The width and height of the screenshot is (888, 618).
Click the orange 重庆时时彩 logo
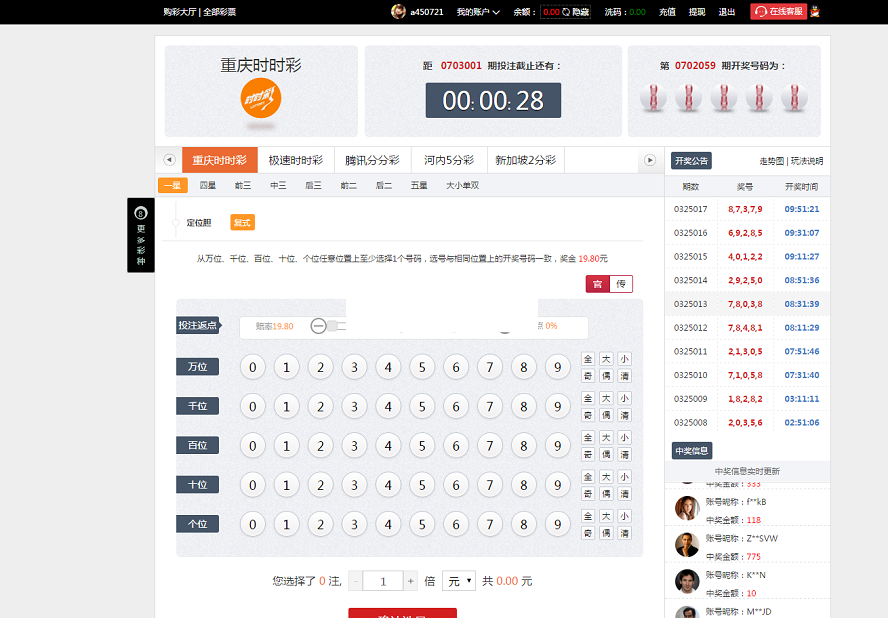261,98
